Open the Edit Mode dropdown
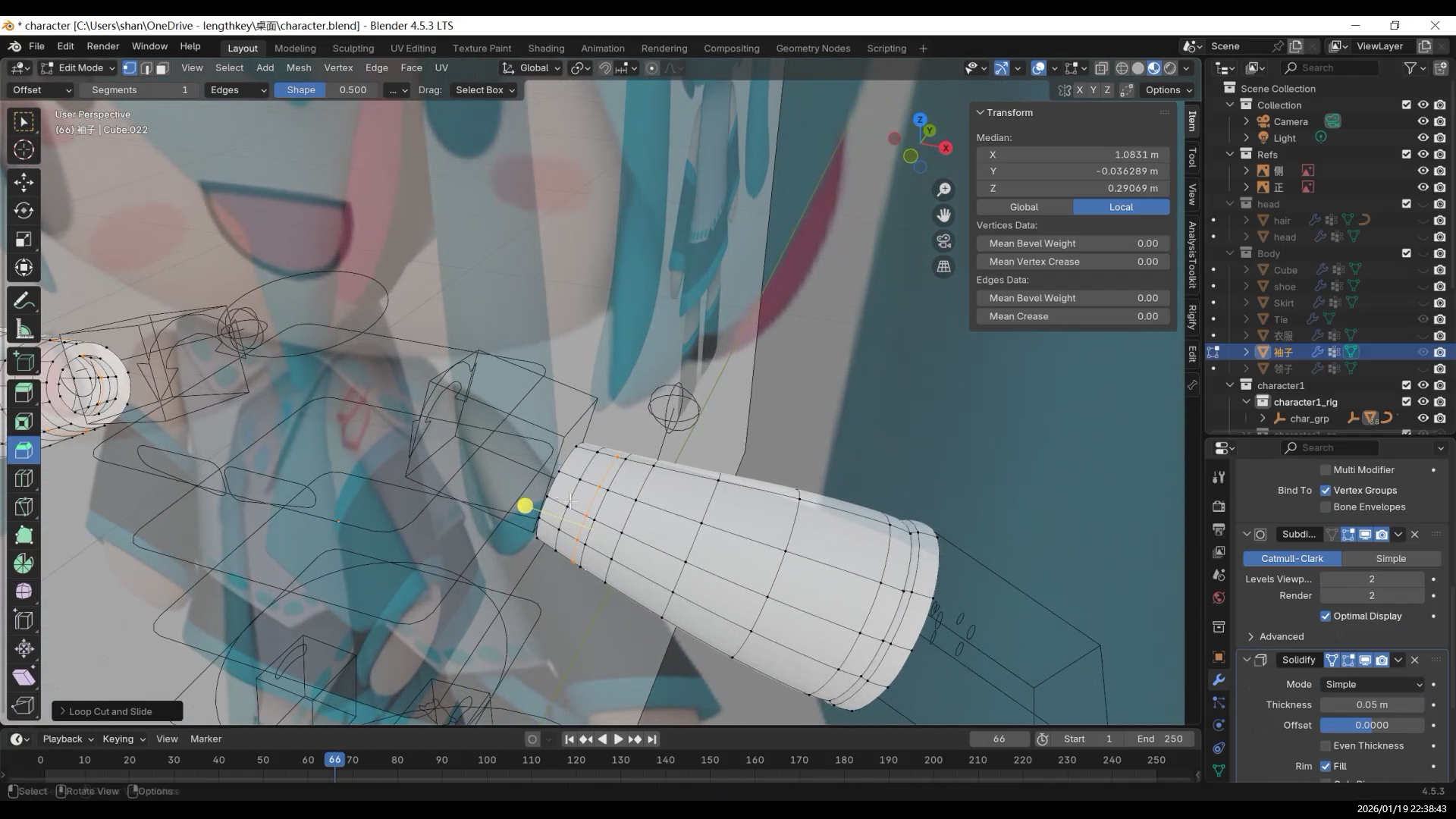The image size is (1456, 819). [x=79, y=68]
